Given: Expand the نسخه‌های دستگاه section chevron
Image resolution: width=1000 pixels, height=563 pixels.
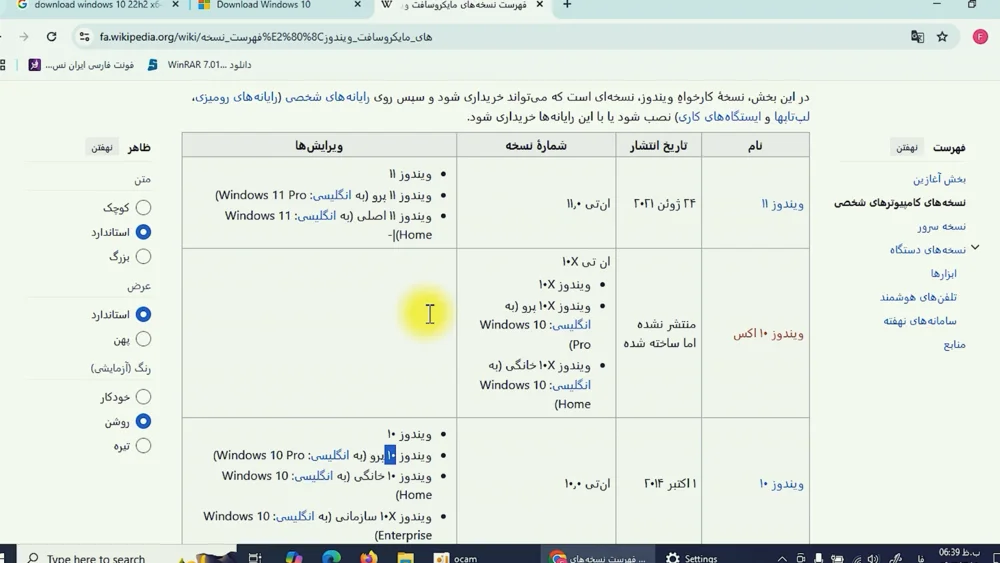Looking at the screenshot, I should click(x=975, y=247).
